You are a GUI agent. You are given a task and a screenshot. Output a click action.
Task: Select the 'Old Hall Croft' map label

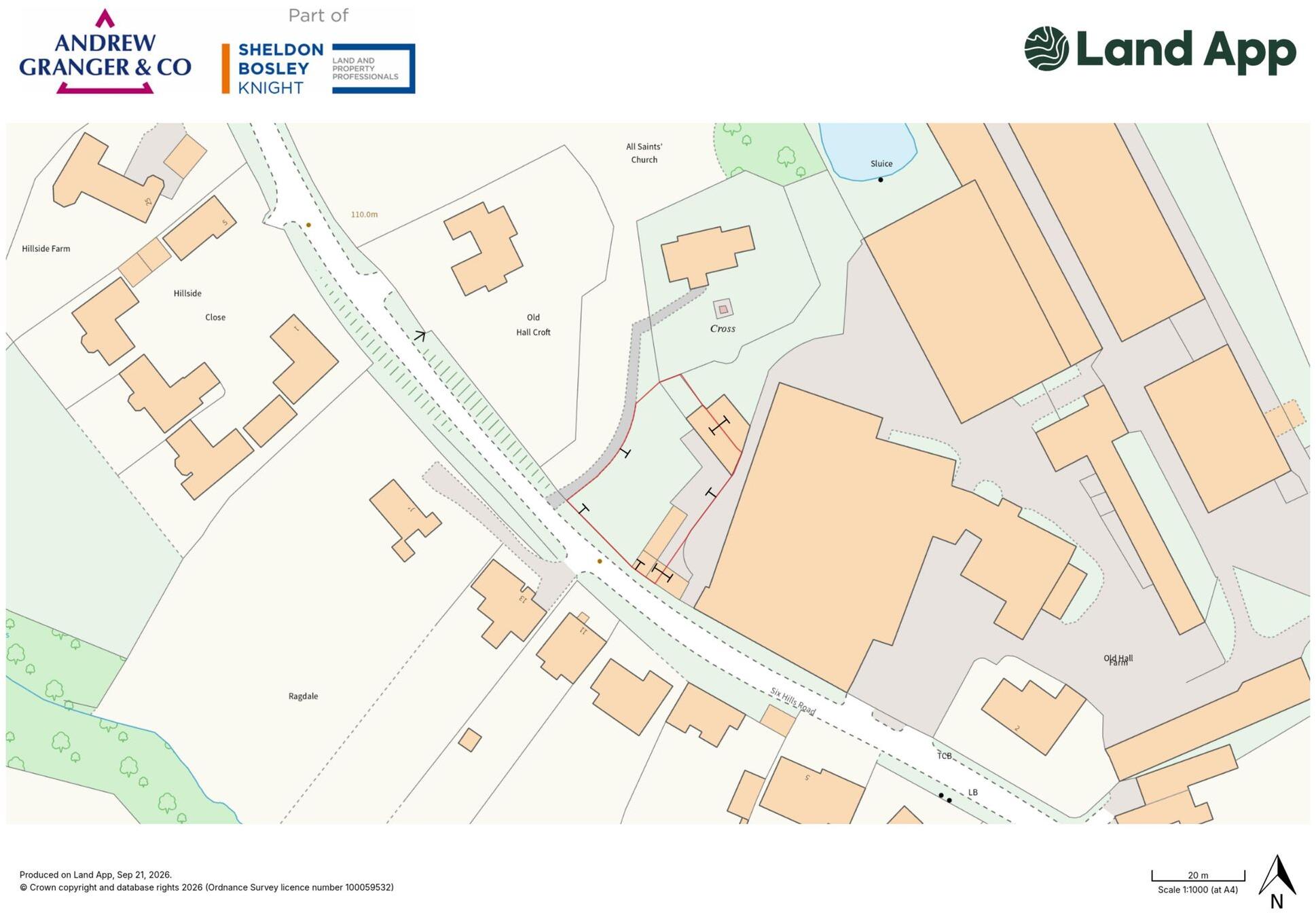point(533,325)
